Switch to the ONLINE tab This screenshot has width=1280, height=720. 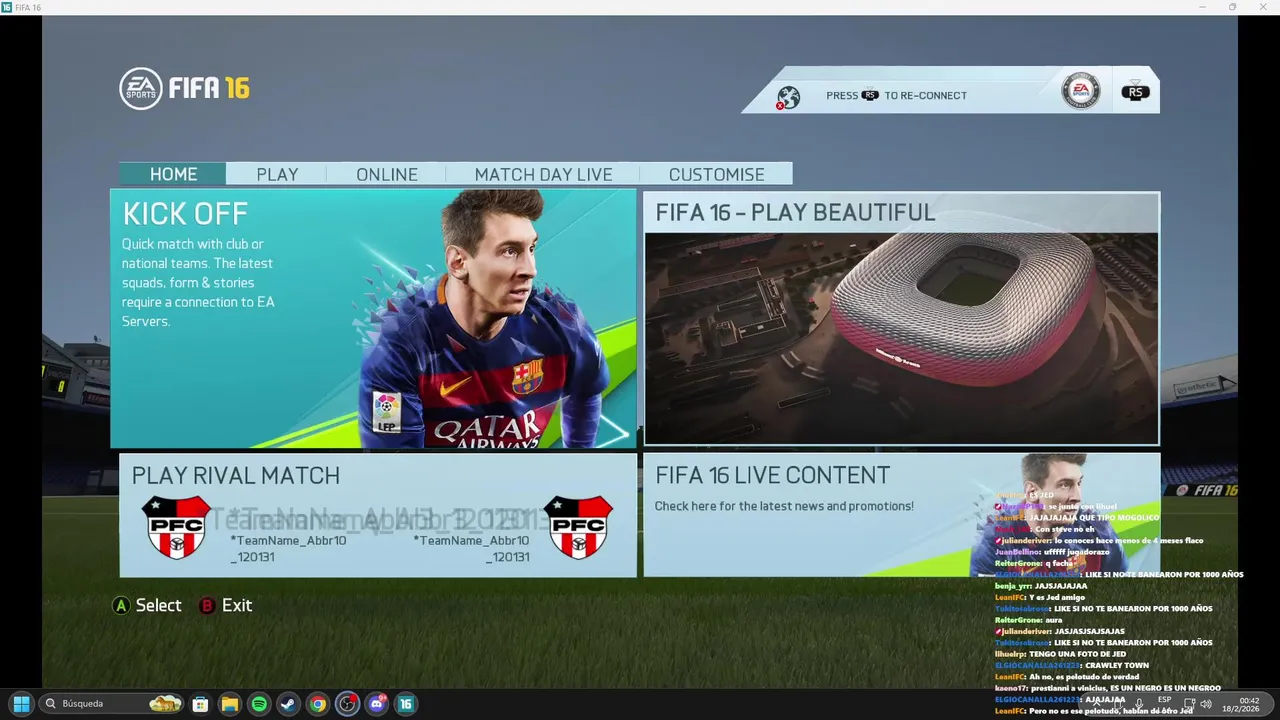pos(387,174)
